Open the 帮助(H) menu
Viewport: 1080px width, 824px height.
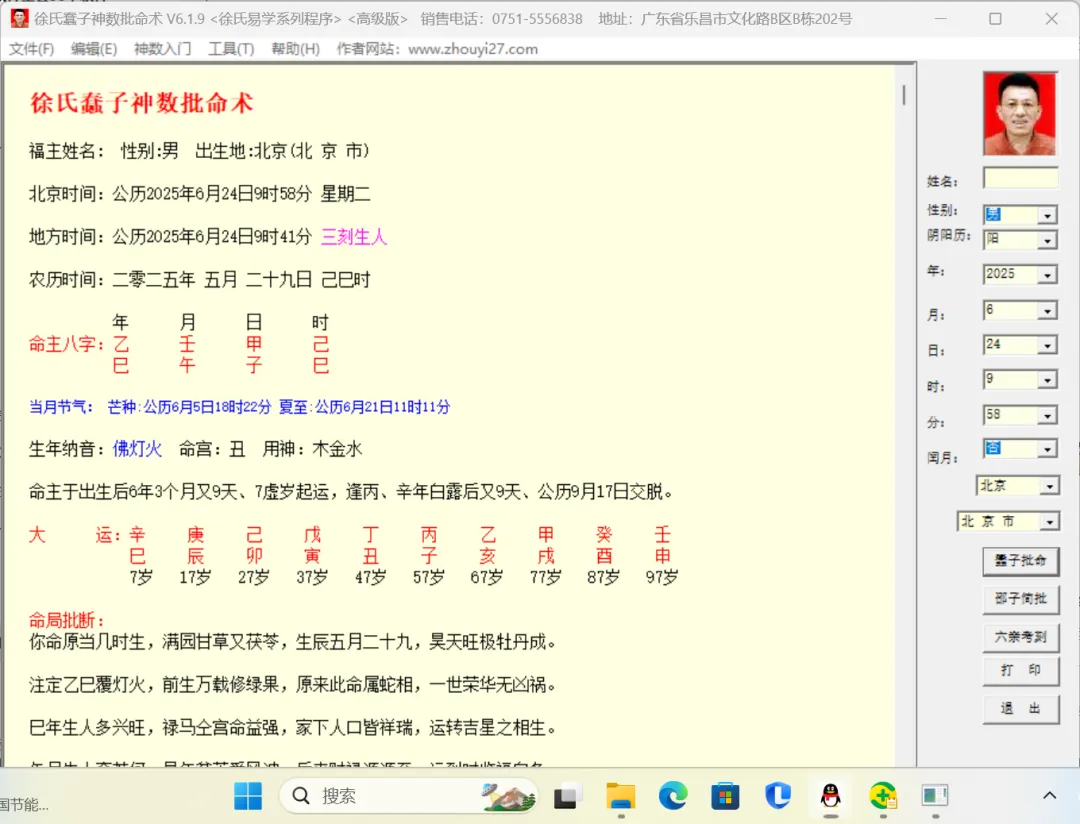click(x=295, y=49)
